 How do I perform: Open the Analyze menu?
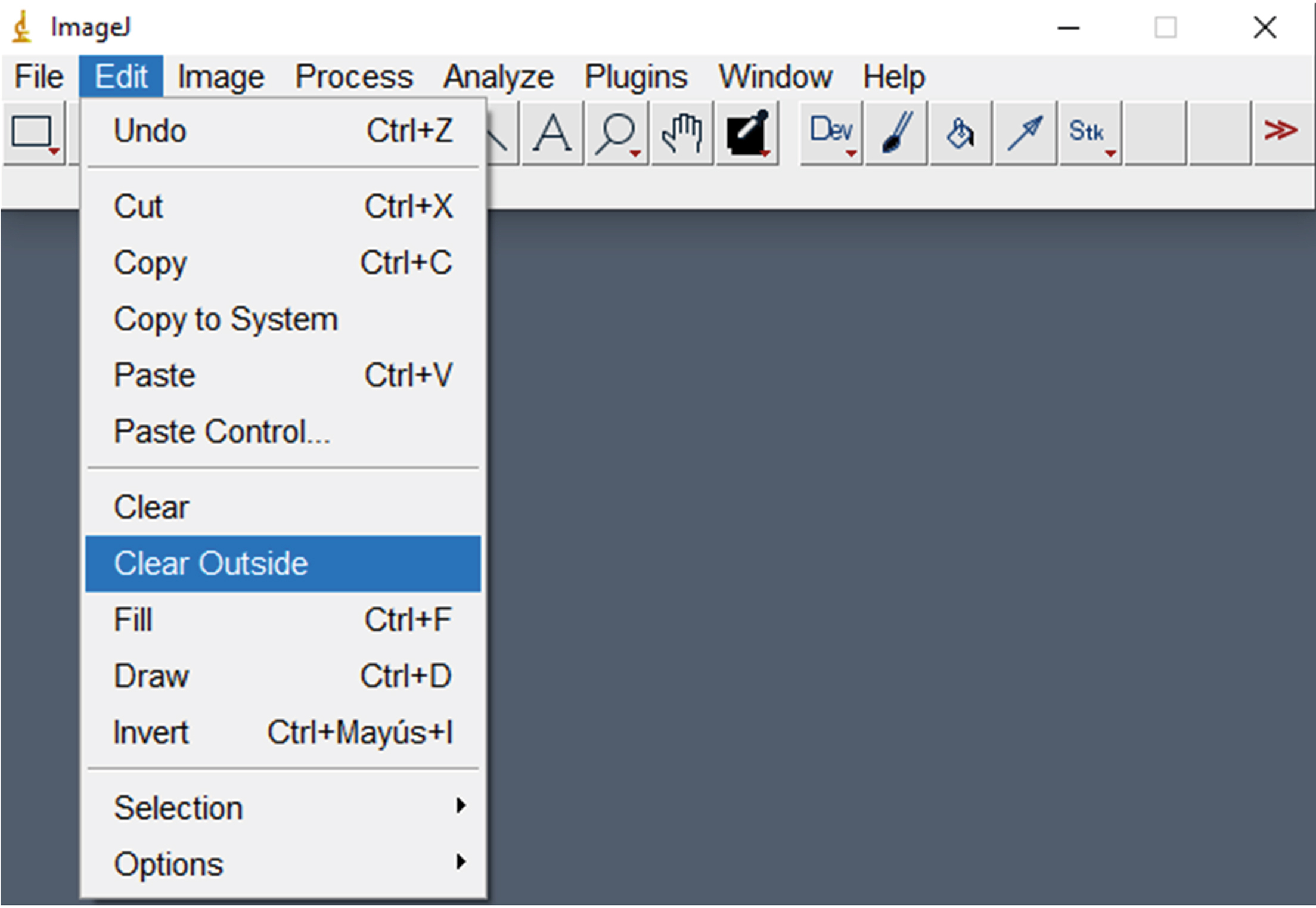[x=498, y=77]
